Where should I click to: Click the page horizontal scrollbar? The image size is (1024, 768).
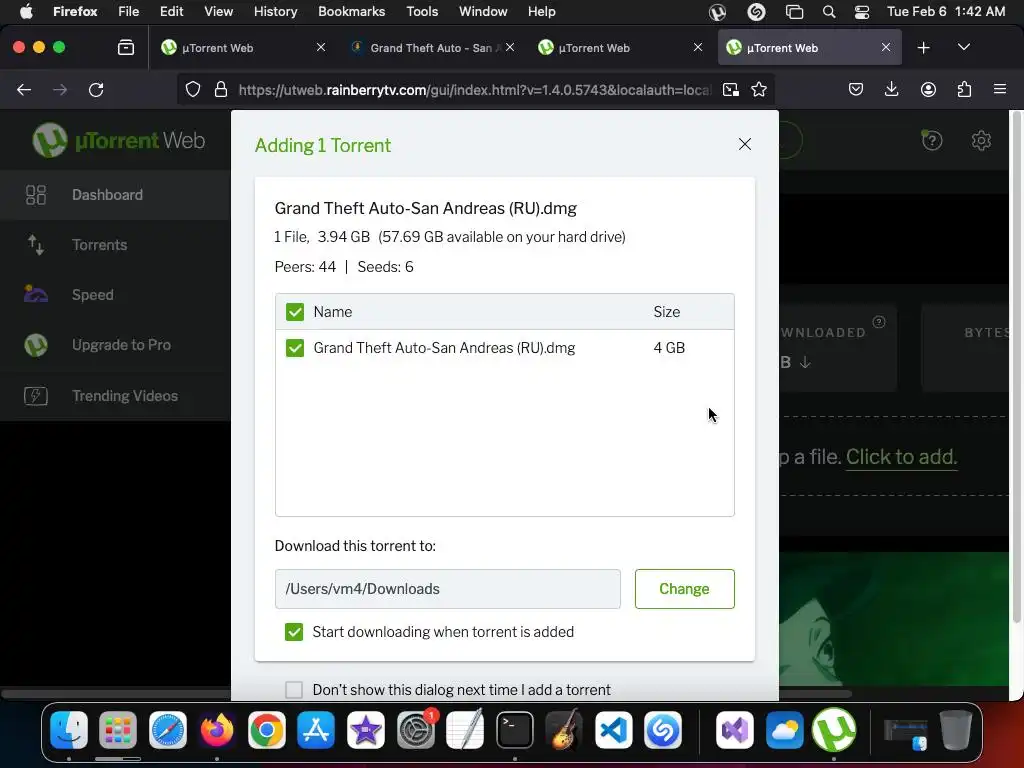point(426,694)
